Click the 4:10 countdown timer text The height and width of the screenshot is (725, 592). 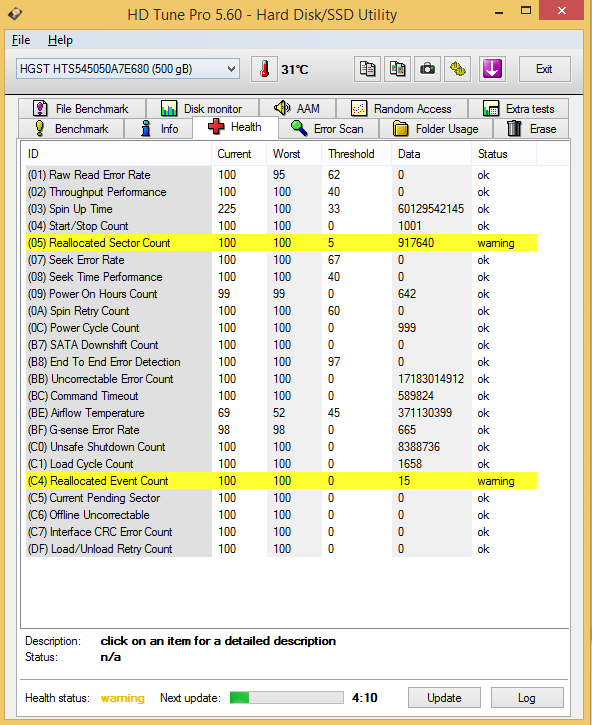(364, 697)
